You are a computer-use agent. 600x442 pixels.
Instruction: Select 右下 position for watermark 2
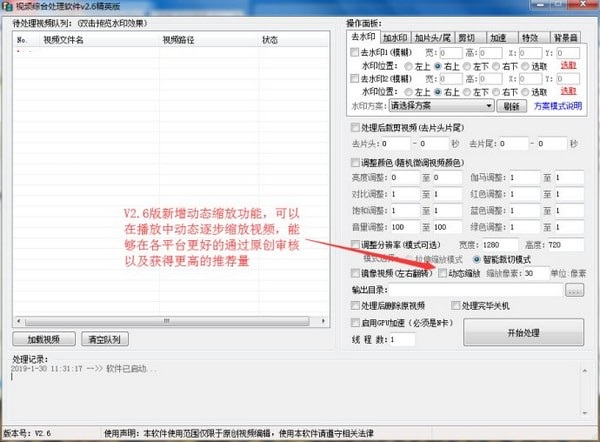pyautogui.click(x=496, y=92)
